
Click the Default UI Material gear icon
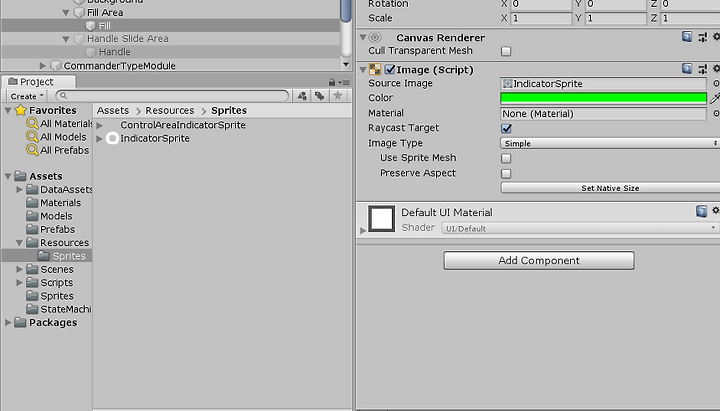pos(716,210)
